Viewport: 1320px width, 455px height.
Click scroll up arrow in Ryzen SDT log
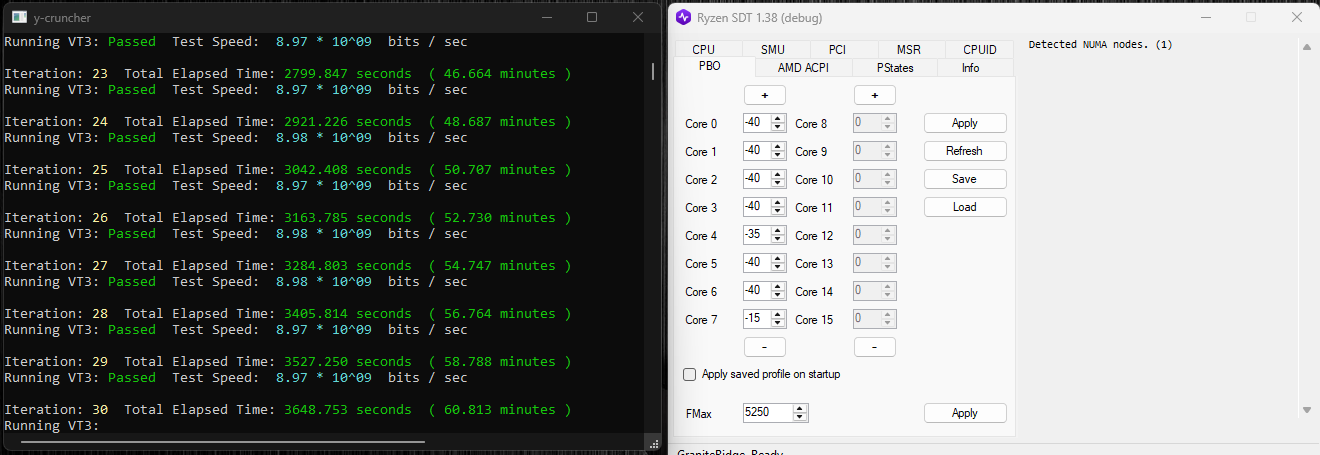(1306, 47)
